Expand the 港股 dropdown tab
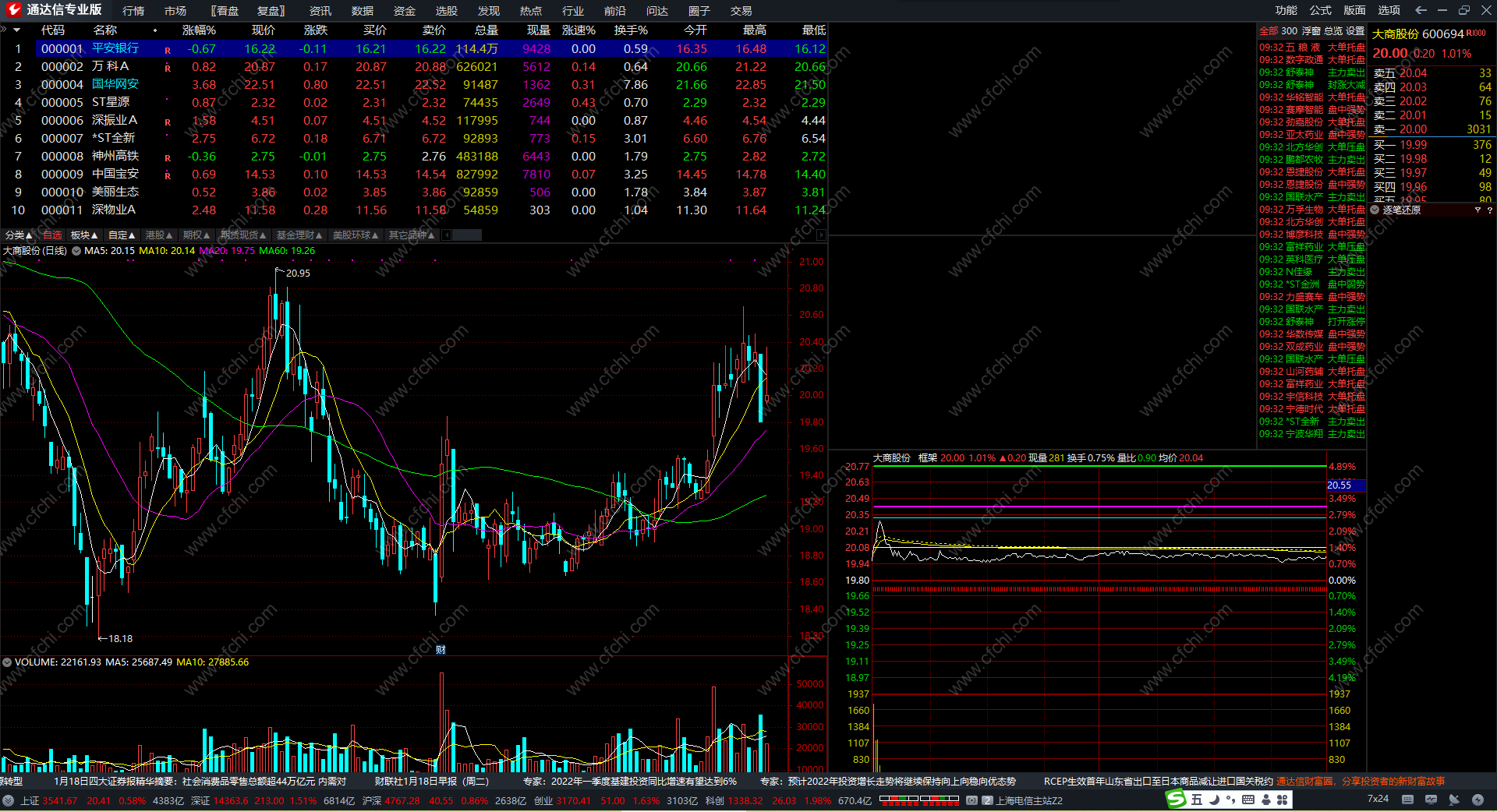Viewport: 1497px width, 812px height. (159, 235)
